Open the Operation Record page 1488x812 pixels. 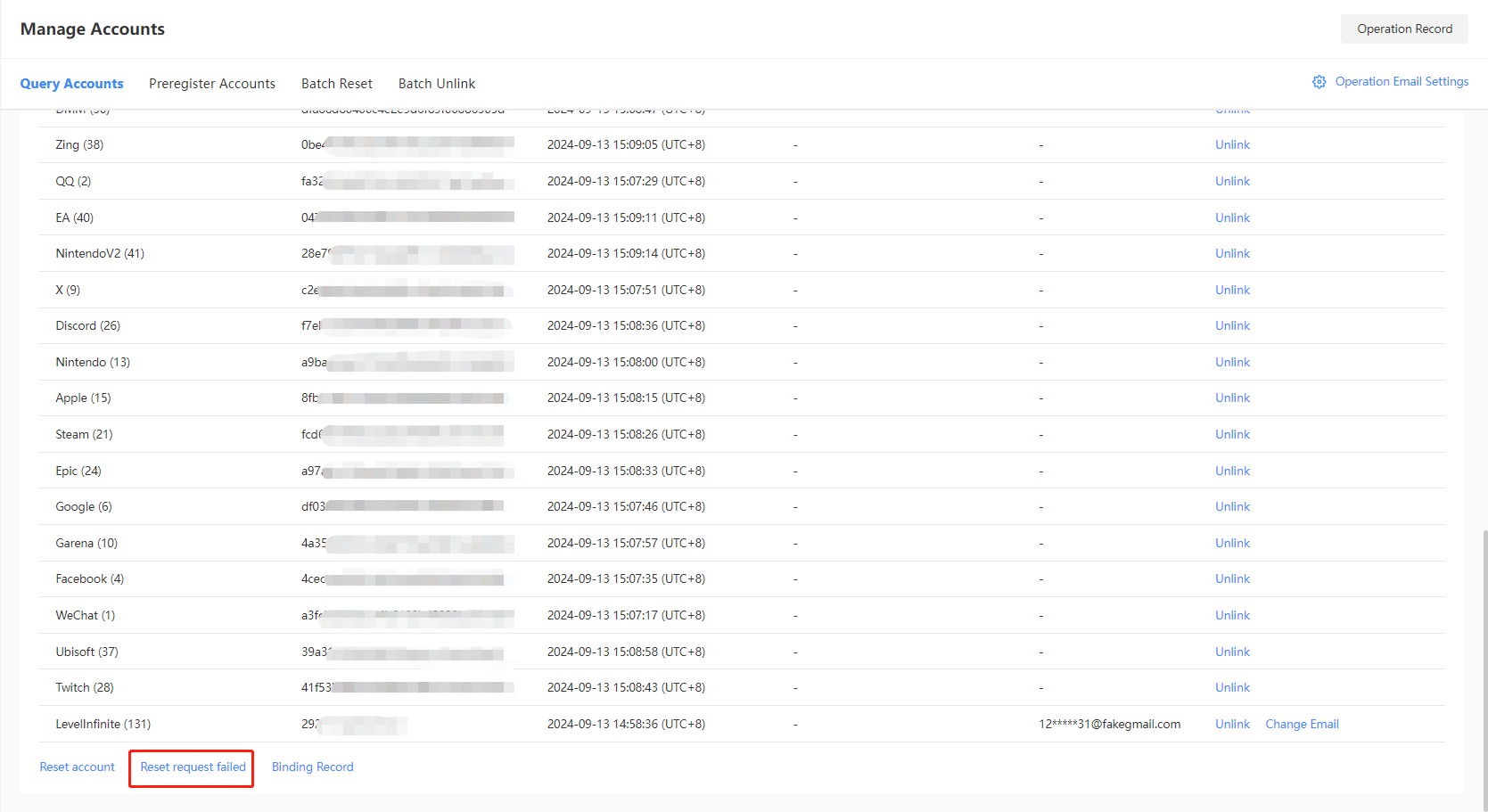pyautogui.click(x=1403, y=29)
